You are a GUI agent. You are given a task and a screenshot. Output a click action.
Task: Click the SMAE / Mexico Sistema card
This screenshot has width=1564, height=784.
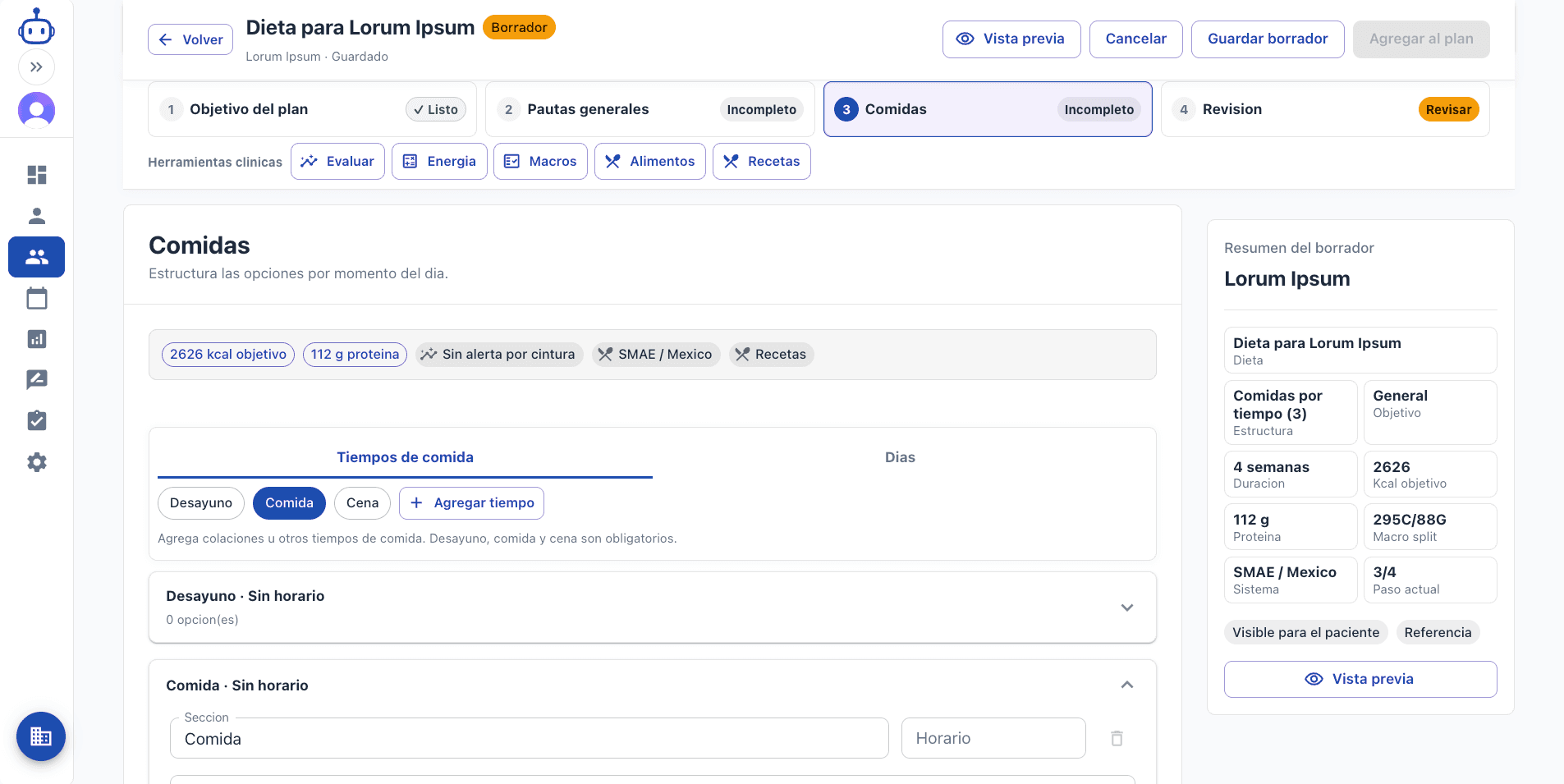click(1291, 580)
